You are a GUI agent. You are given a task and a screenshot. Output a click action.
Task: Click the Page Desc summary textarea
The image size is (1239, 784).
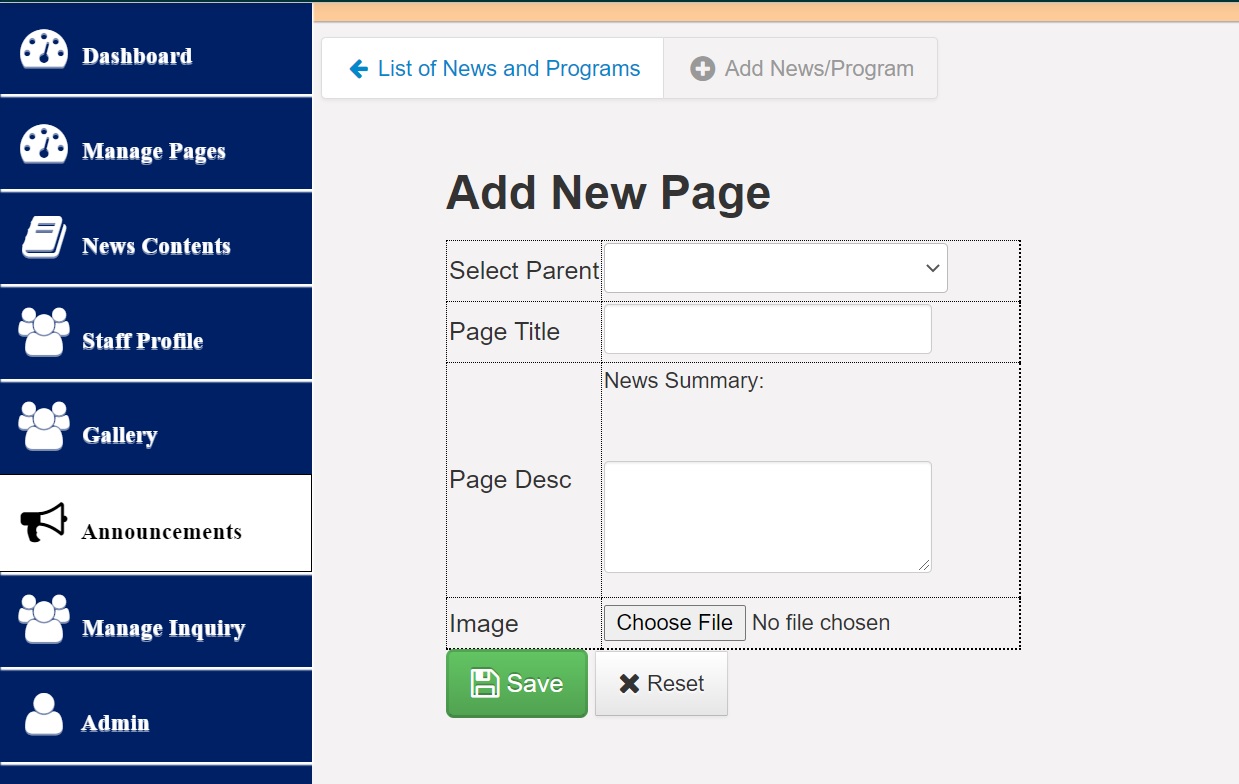click(766, 516)
